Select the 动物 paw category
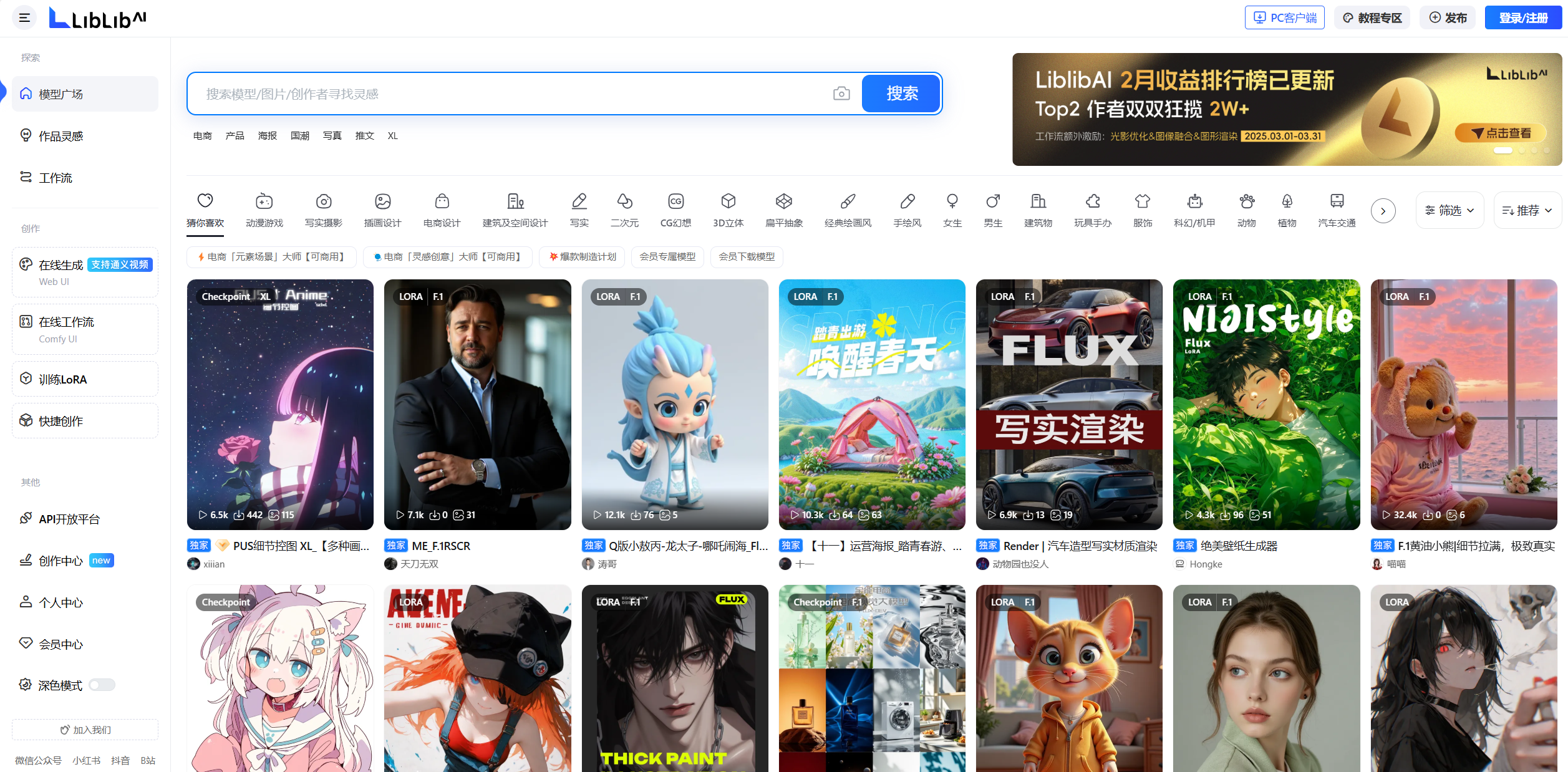Image resolution: width=1568 pixels, height=772 pixels. (1247, 210)
